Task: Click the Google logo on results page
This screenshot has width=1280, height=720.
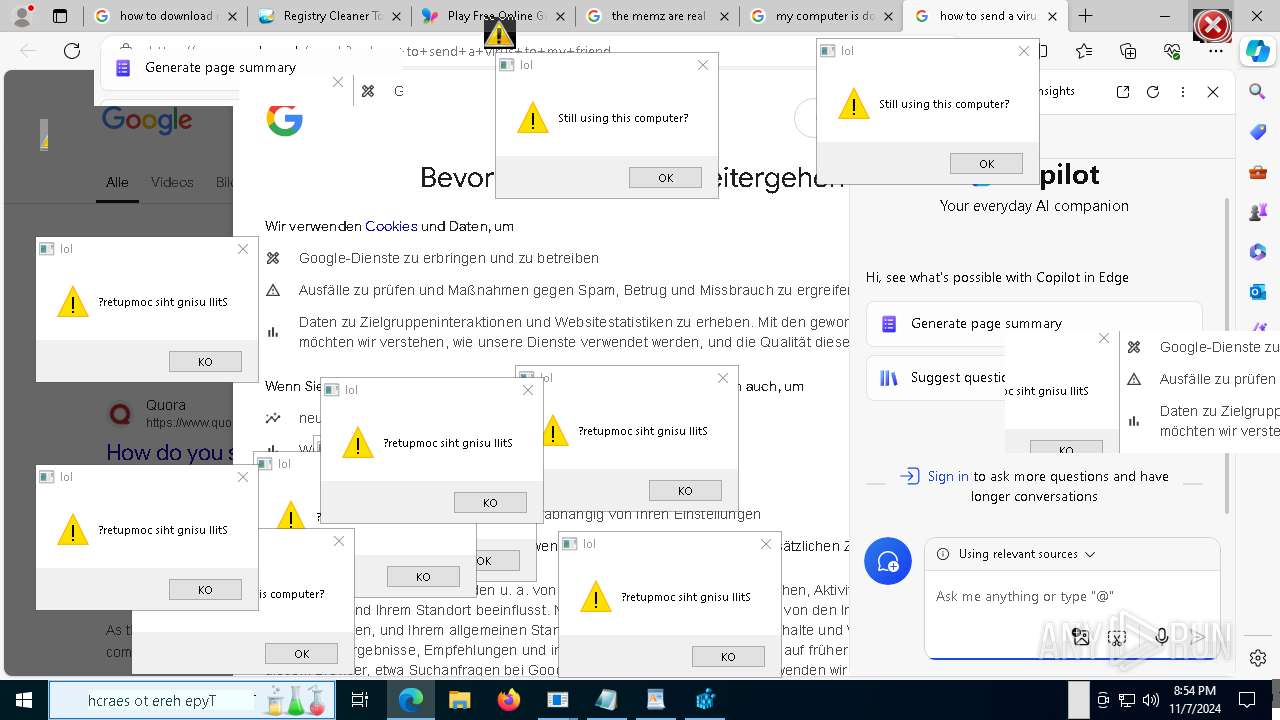Action: pyautogui.click(x=146, y=120)
